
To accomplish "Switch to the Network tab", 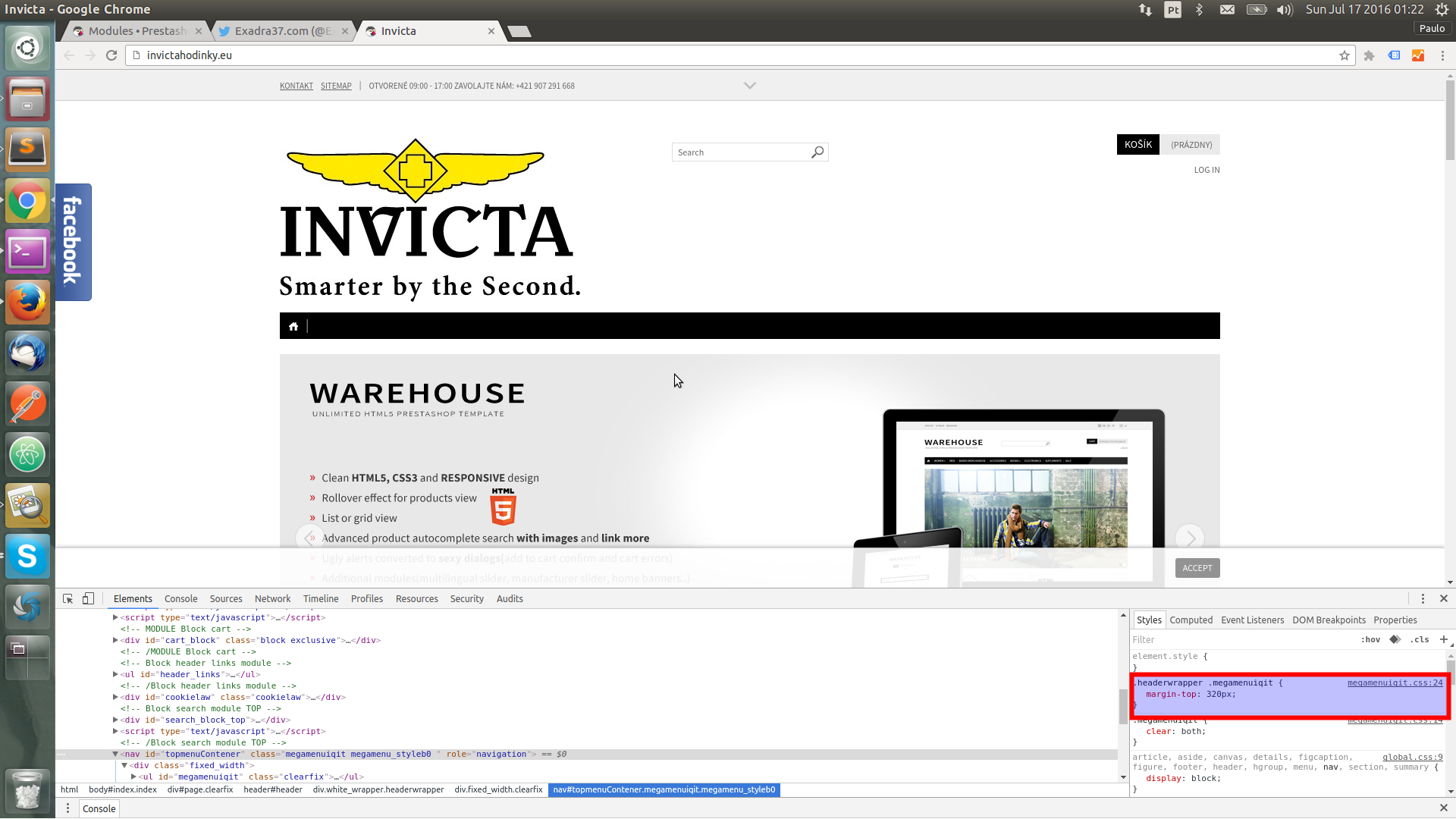I will [272, 598].
